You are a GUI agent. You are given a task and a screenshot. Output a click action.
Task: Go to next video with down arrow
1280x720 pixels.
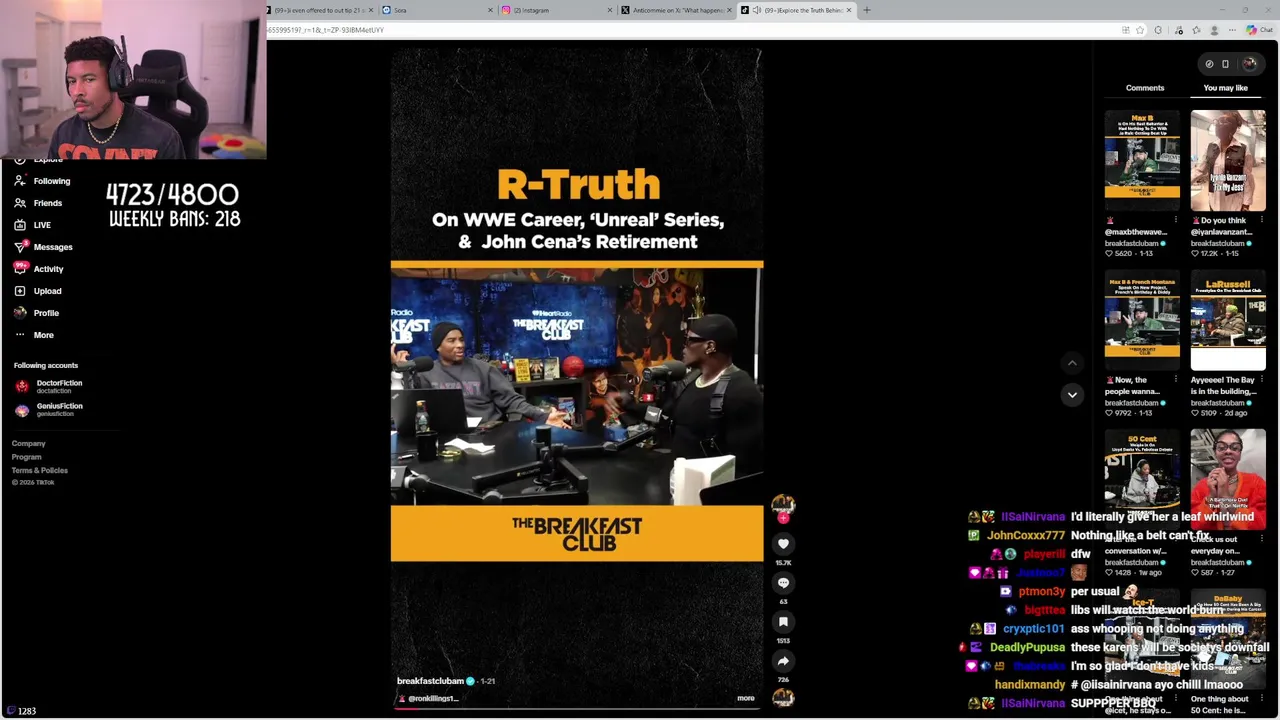point(1072,395)
